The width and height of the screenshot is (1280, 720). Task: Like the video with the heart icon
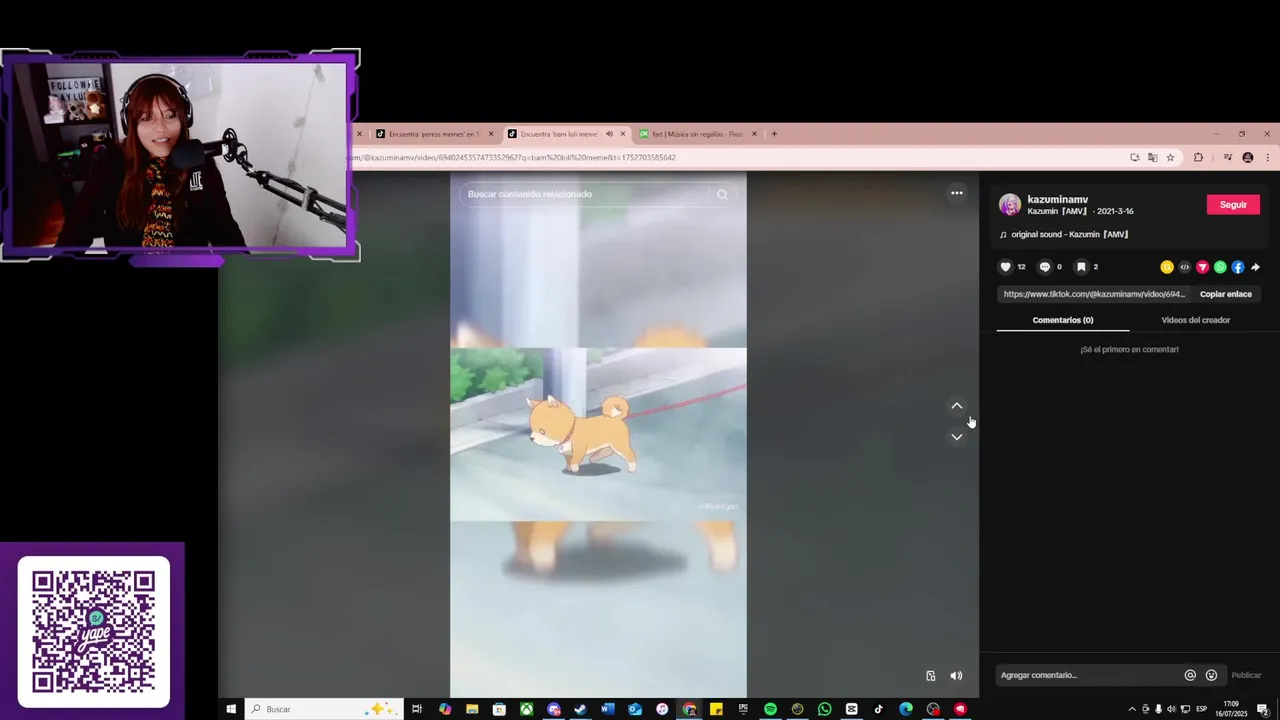click(1005, 267)
